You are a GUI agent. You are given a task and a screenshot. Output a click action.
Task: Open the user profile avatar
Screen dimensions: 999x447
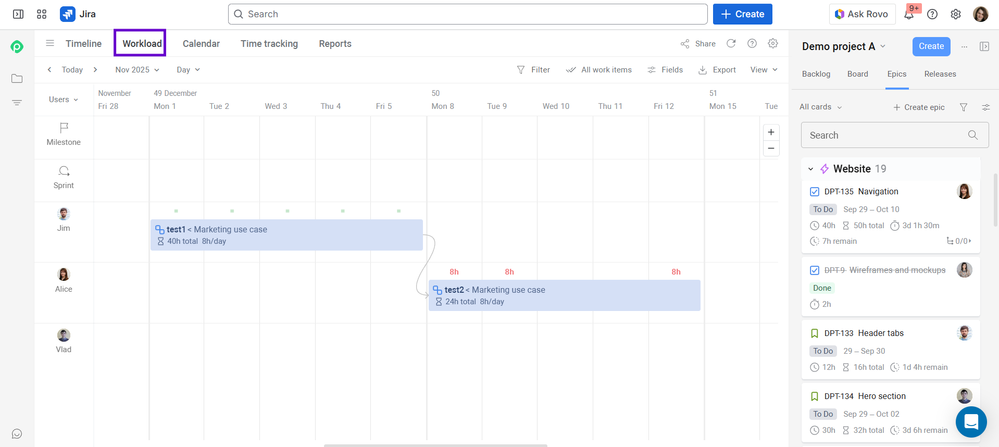click(981, 14)
